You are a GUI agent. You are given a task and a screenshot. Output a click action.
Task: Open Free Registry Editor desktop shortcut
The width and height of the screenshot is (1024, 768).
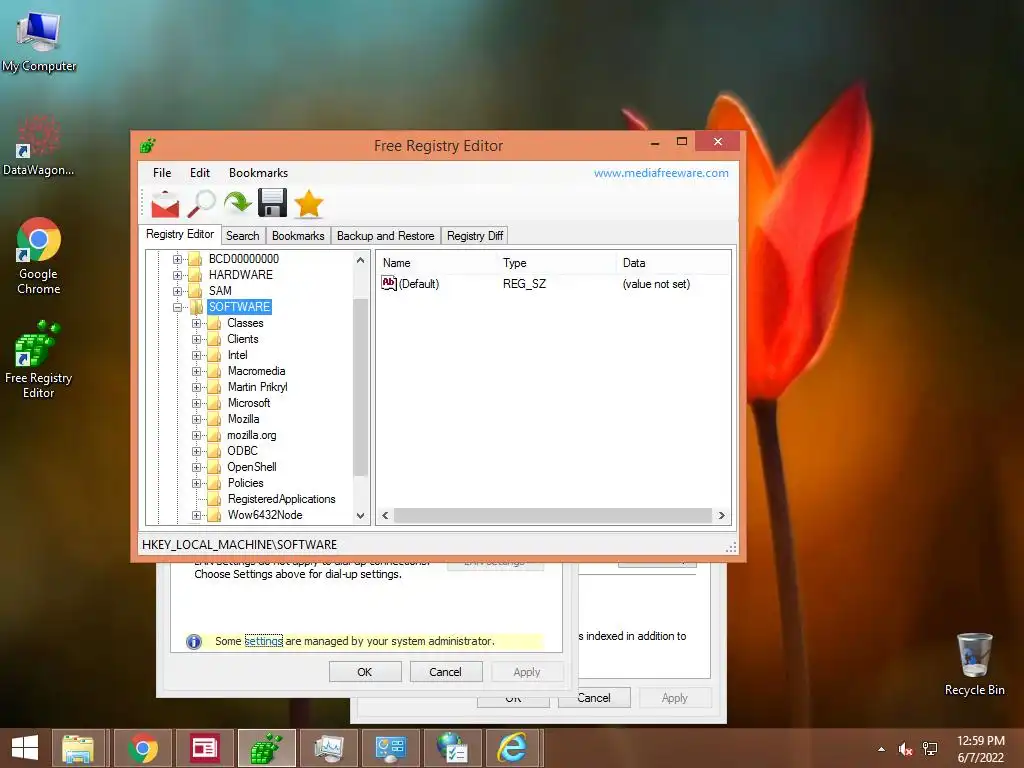pos(39,359)
